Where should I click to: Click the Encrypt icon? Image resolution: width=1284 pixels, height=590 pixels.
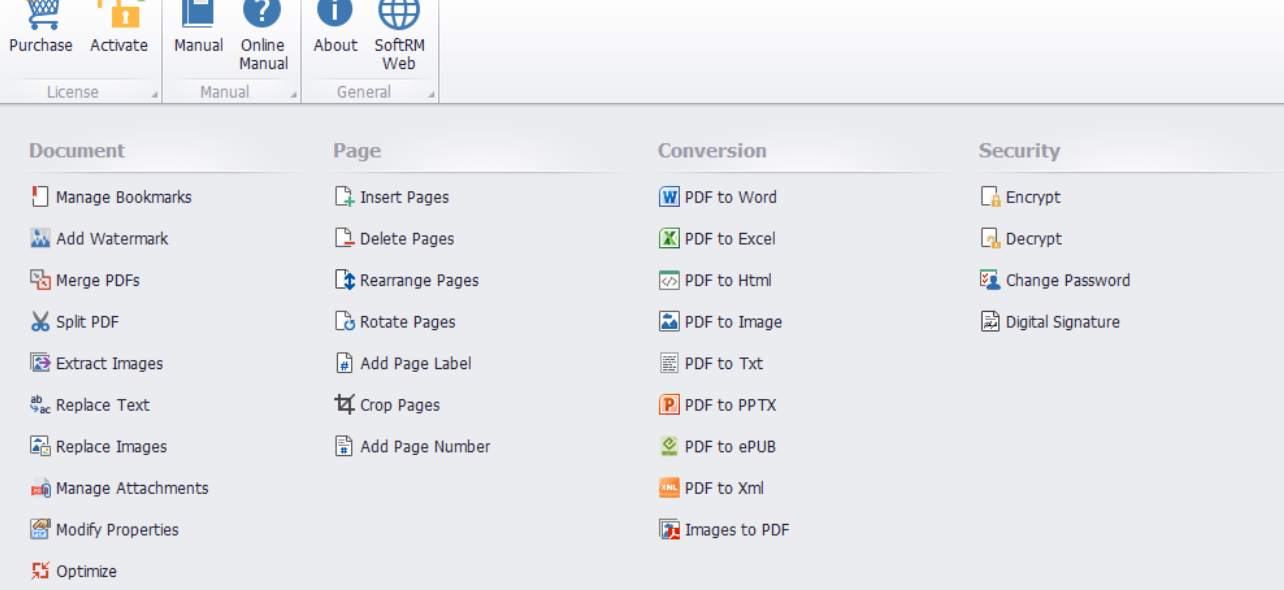click(990, 197)
